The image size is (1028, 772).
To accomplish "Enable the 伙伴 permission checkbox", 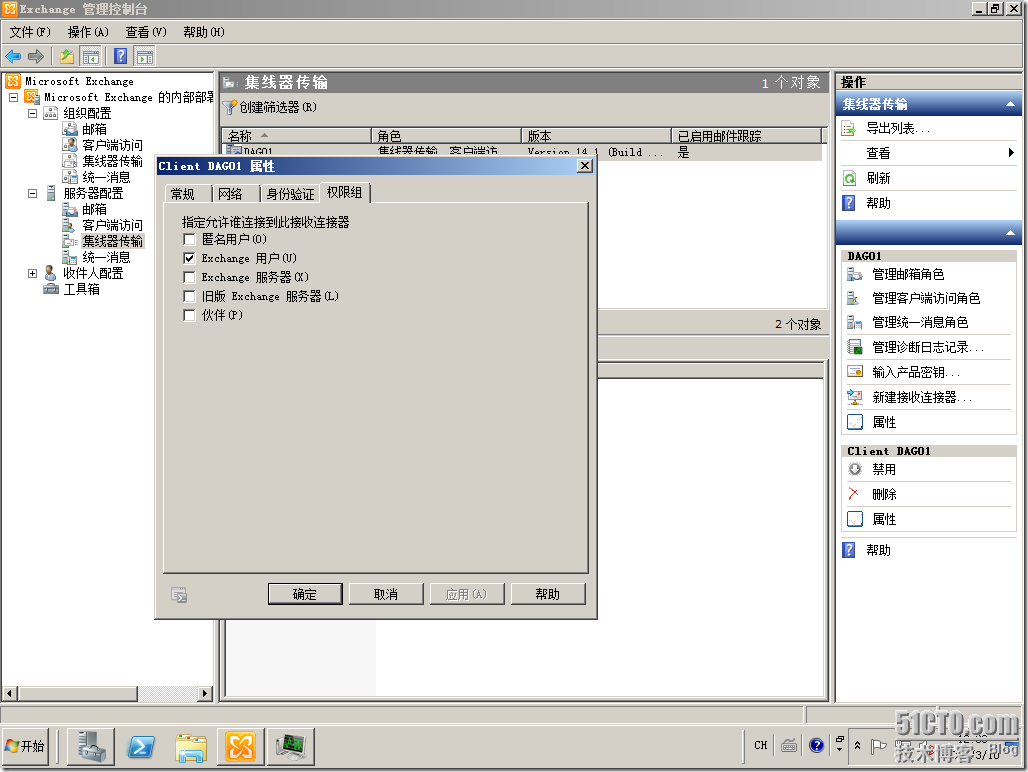I will point(189,315).
